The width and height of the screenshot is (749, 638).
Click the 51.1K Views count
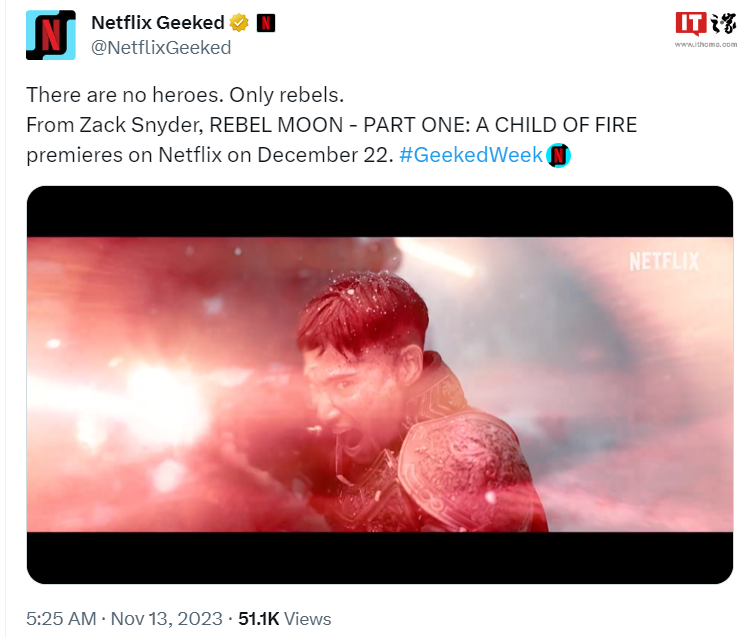[x=284, y=619]
